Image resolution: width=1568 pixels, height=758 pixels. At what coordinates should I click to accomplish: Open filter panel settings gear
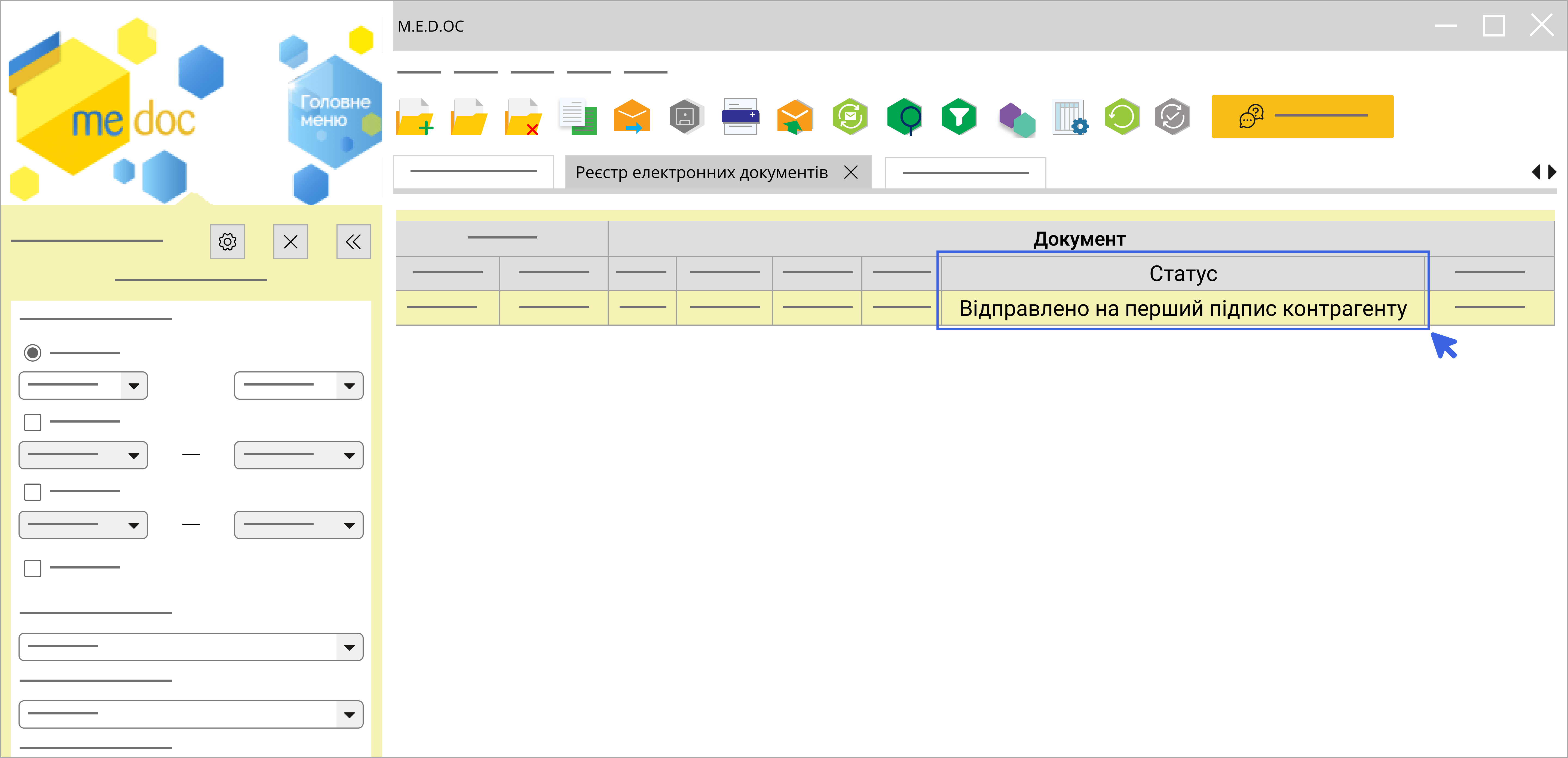point(228,242)
